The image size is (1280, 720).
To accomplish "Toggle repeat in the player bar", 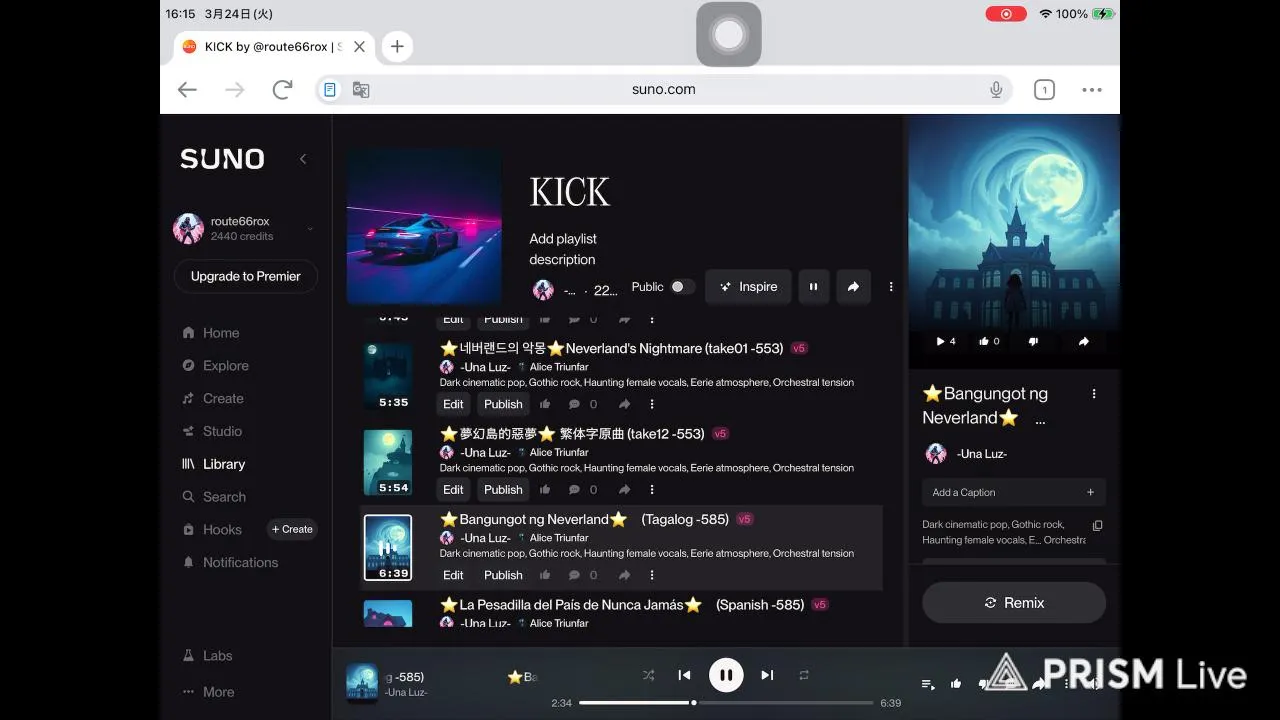I will coord(803,675).
